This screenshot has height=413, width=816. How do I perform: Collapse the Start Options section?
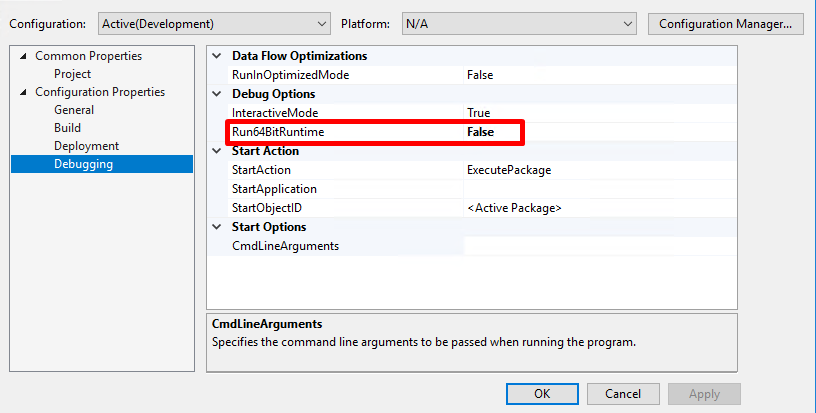[x=216, y=227]
